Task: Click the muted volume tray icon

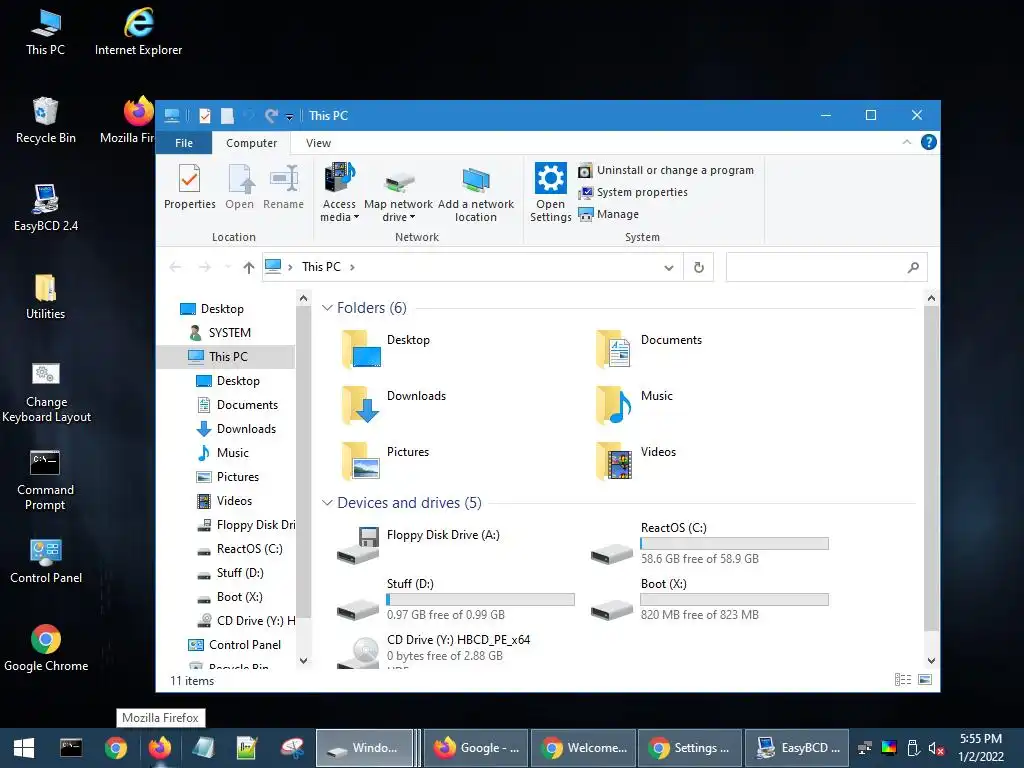Action: tap(936, 748)
